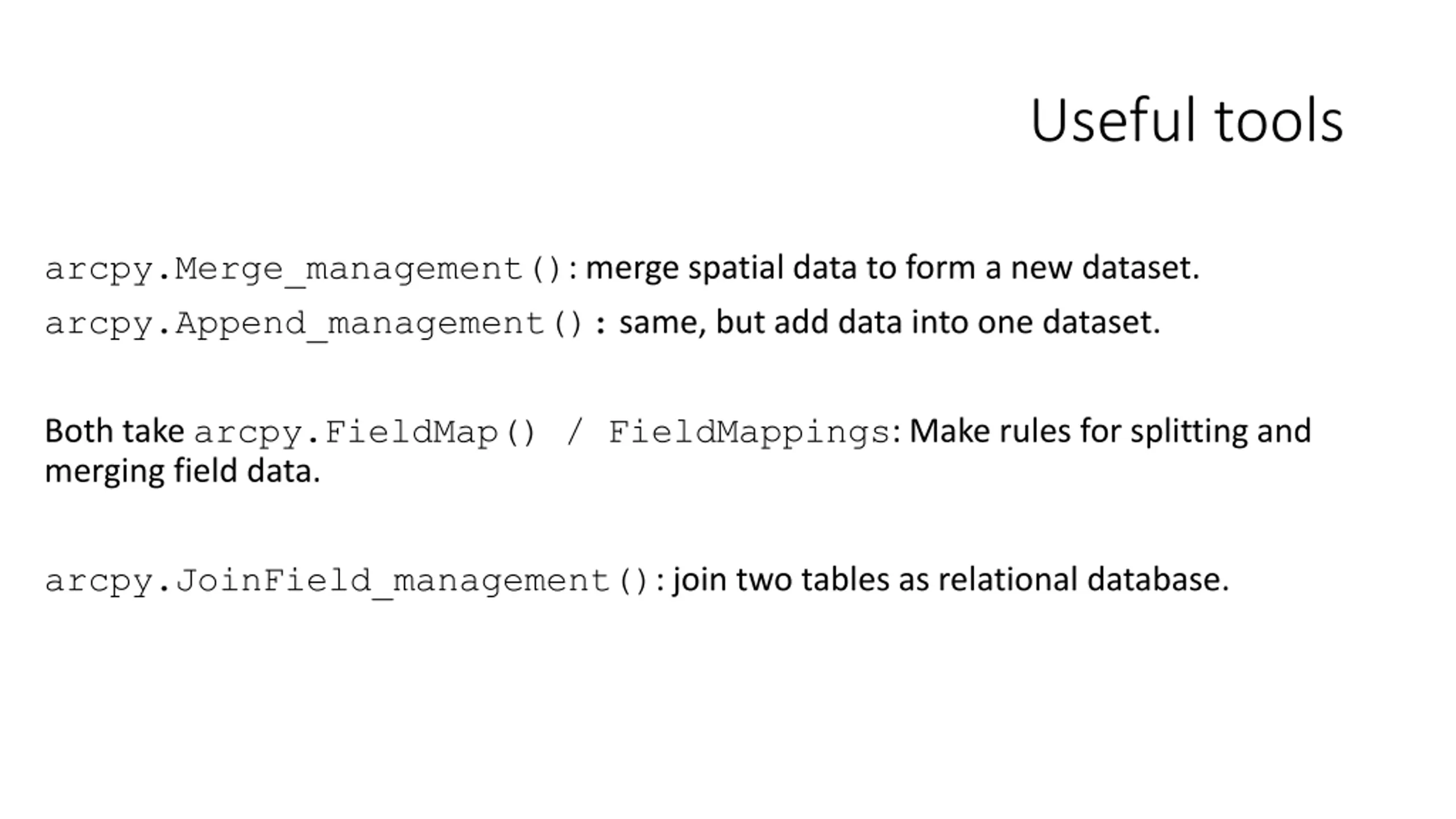Screen dimensions: 1456x819
Task: Click the word 'database.' in last line
Action: (x=1158, y=579)
